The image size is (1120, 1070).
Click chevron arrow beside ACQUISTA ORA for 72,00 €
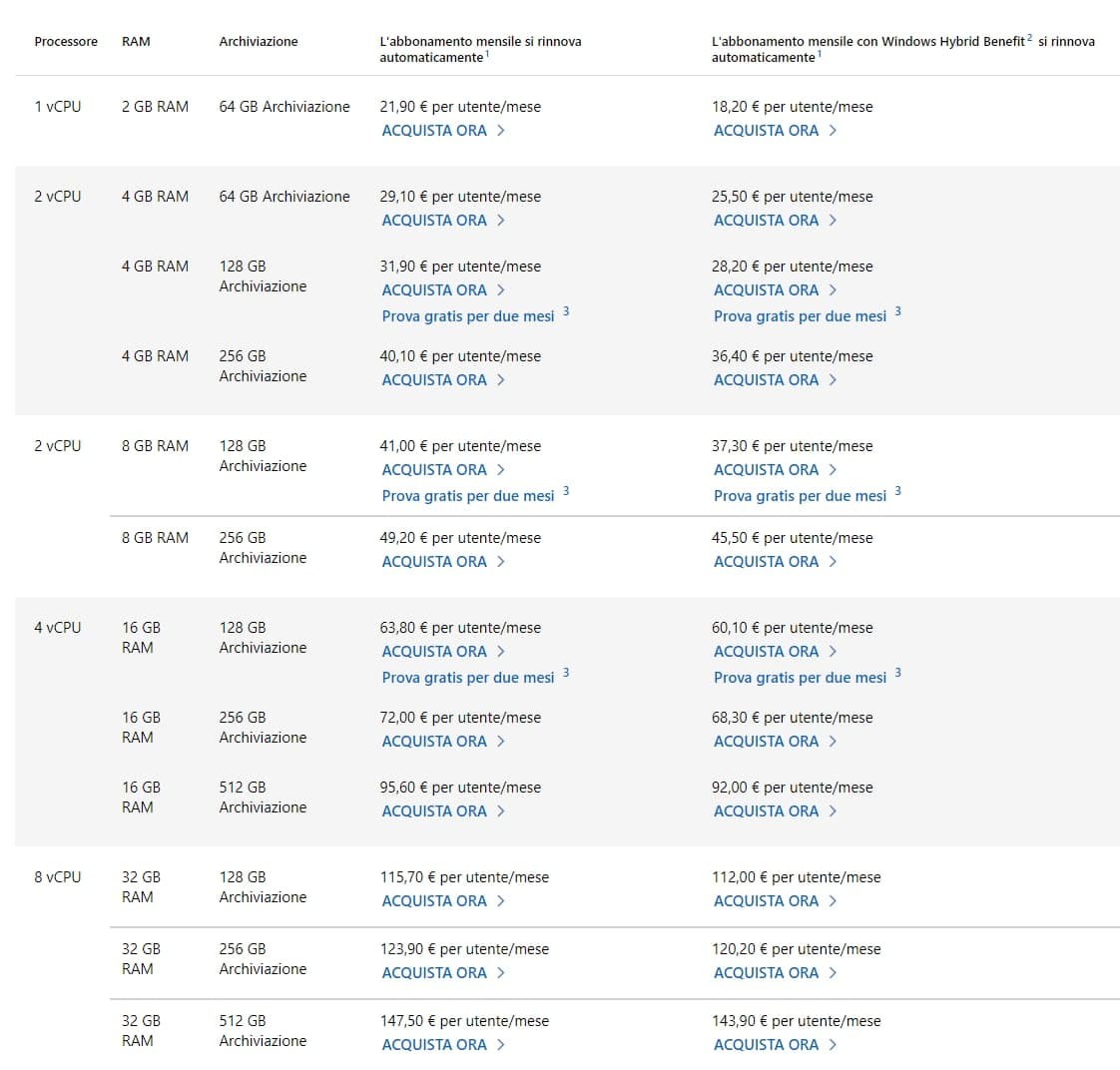(x=501, y=742)
